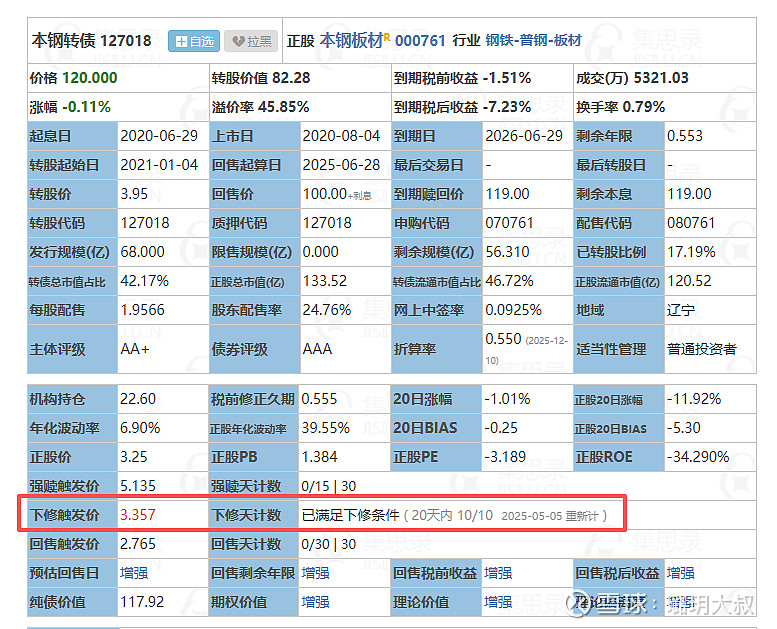The height and width of the screenshot is (629, 777).
Task: Select the bond title 本钢转债 127018
Action: pos(92,40)
